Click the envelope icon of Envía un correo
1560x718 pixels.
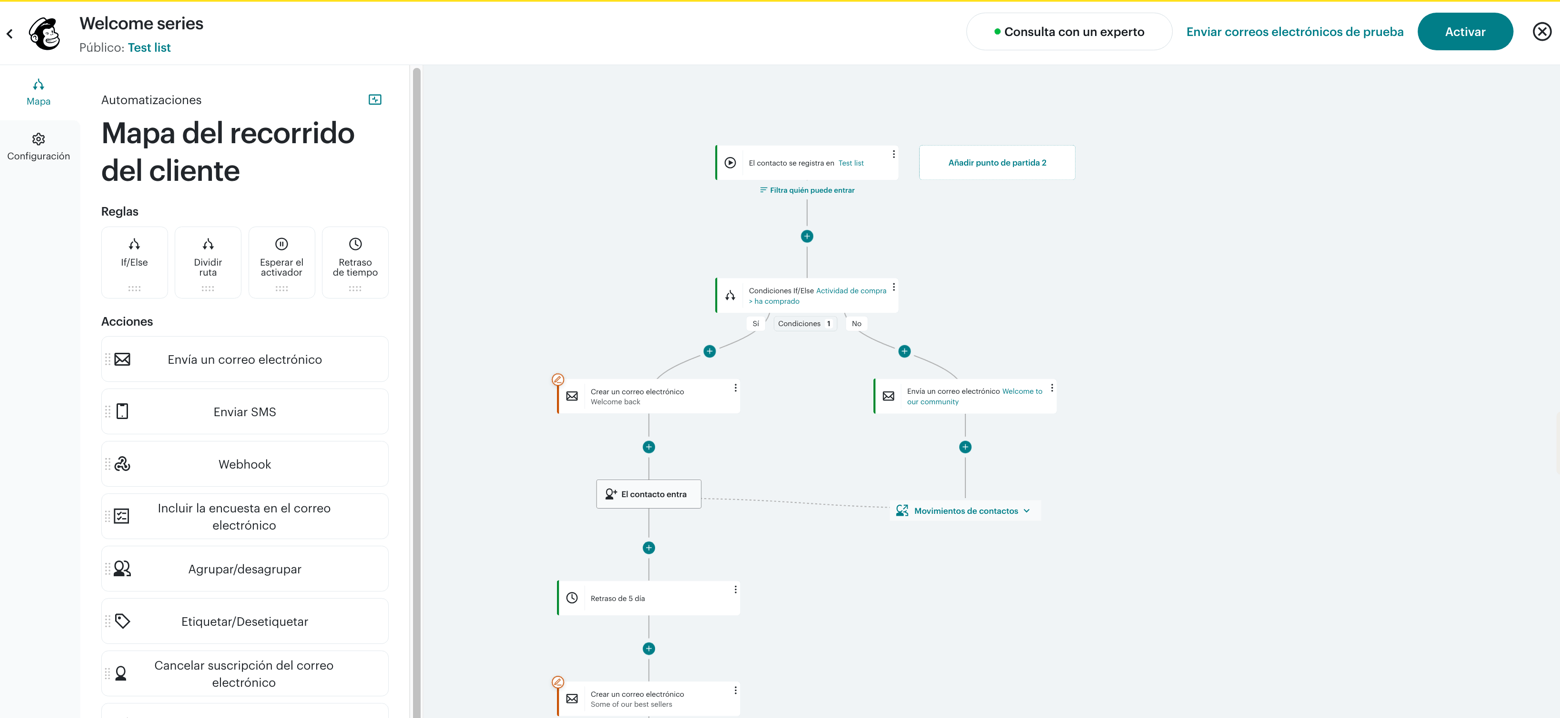122,359
